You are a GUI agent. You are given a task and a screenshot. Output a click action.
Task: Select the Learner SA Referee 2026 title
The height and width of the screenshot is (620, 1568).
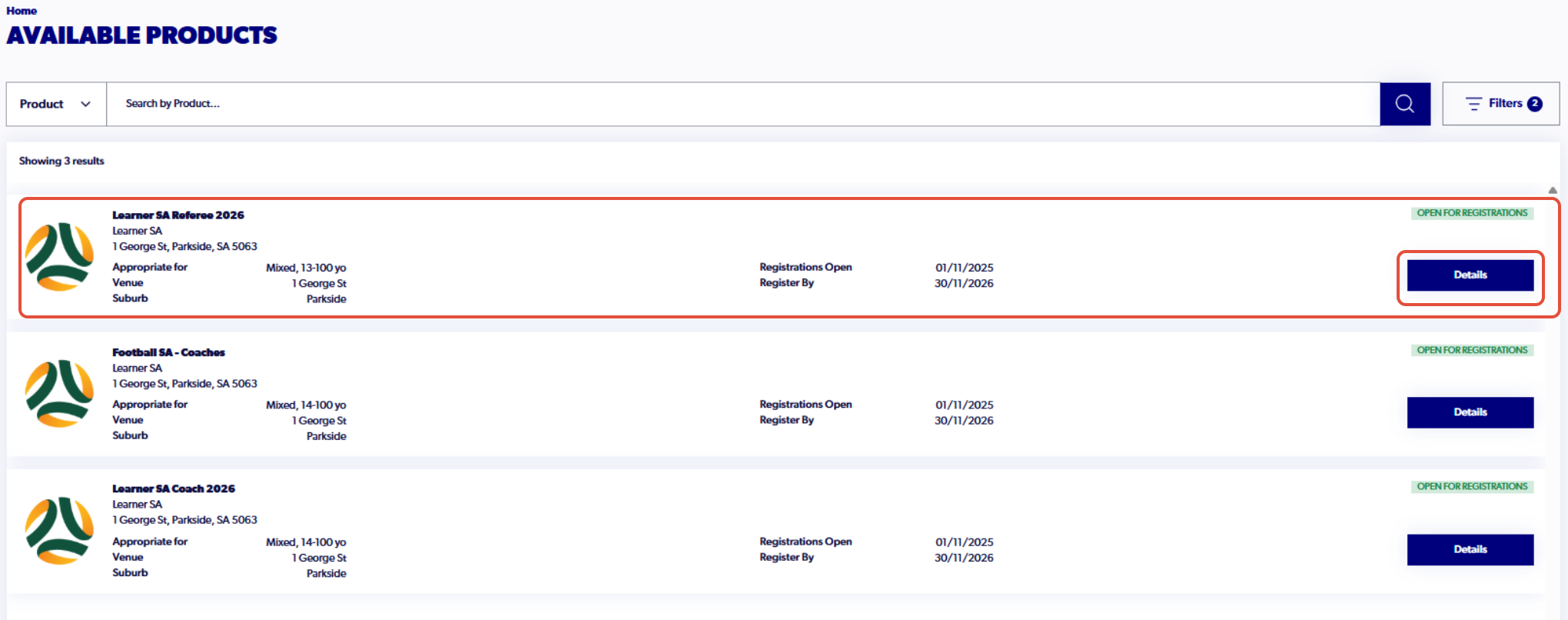[178, 215]
